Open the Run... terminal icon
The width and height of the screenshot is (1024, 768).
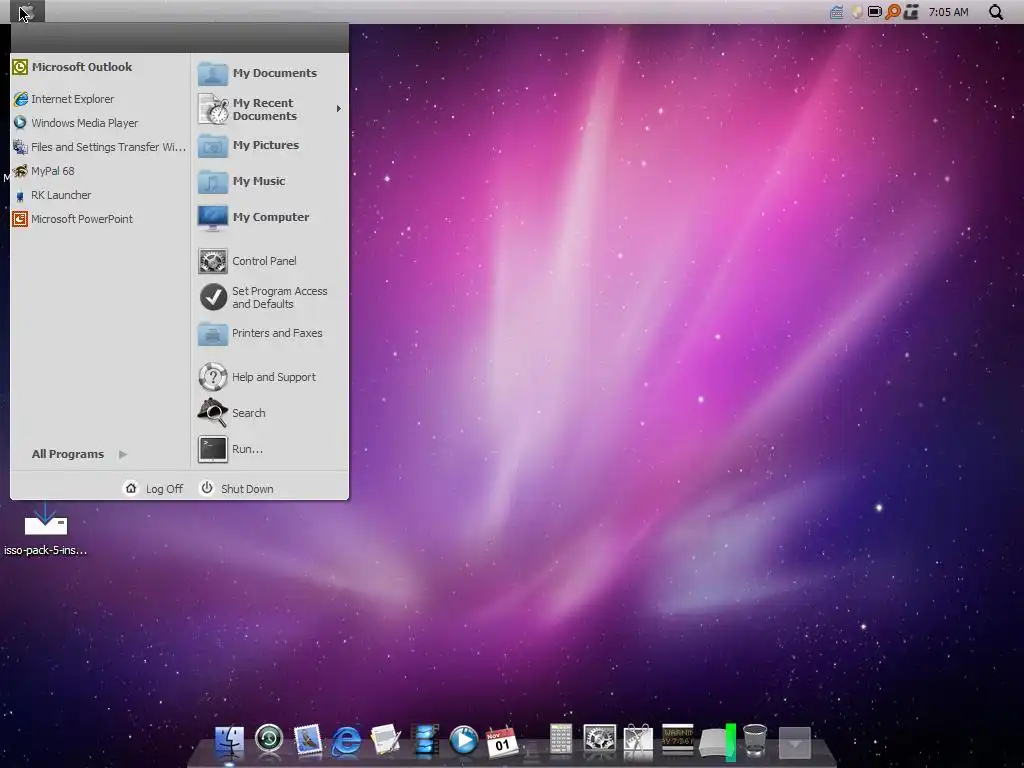(x=213, y=449)
